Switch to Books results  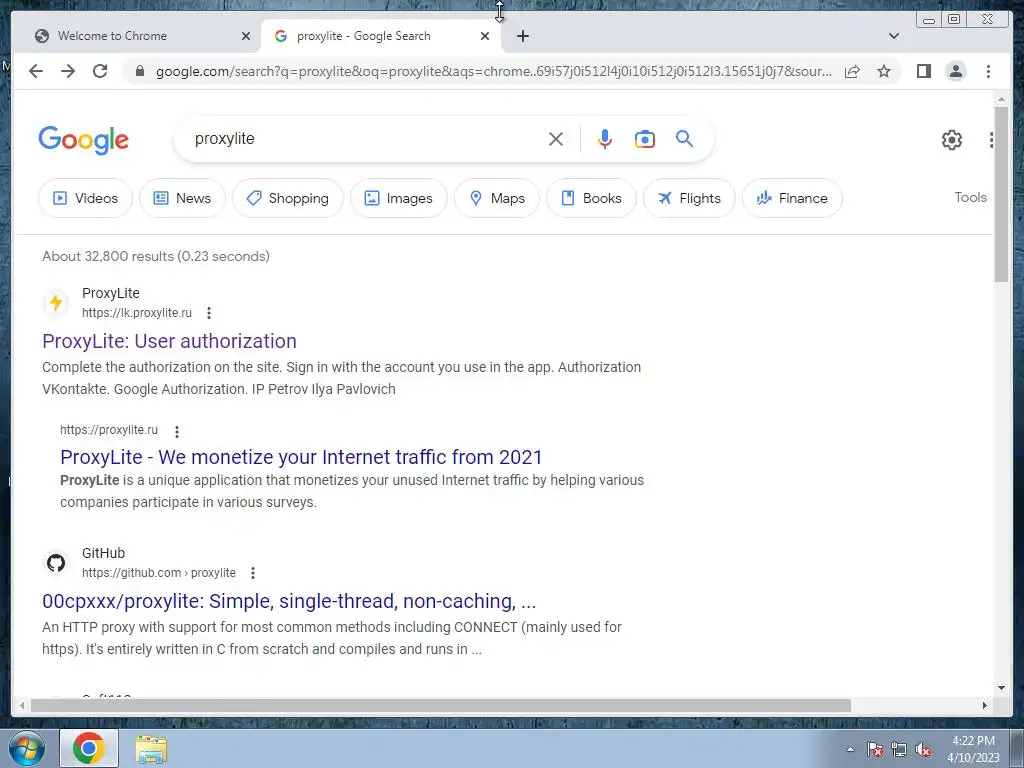click(x=591, y=198)
